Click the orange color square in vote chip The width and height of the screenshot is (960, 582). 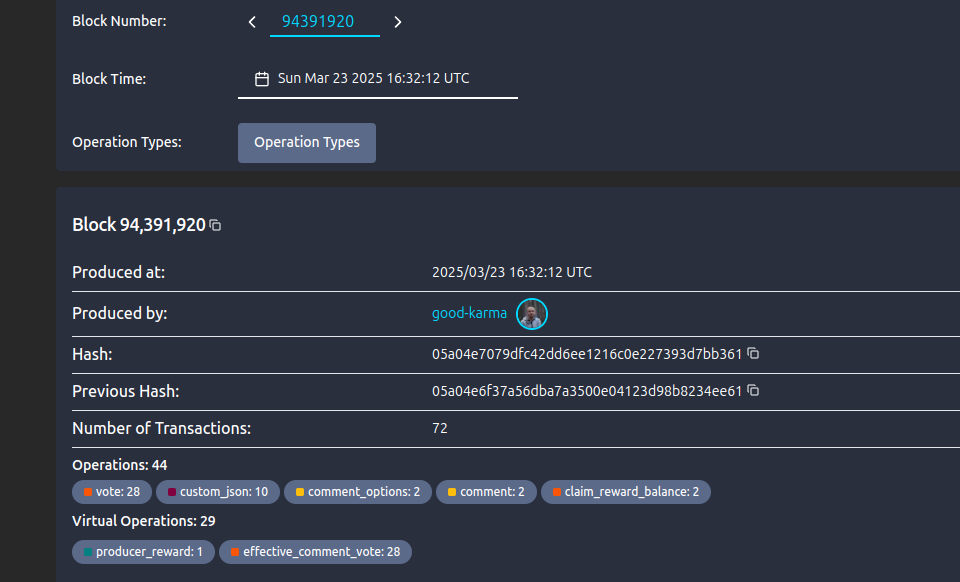pos(88,492)
